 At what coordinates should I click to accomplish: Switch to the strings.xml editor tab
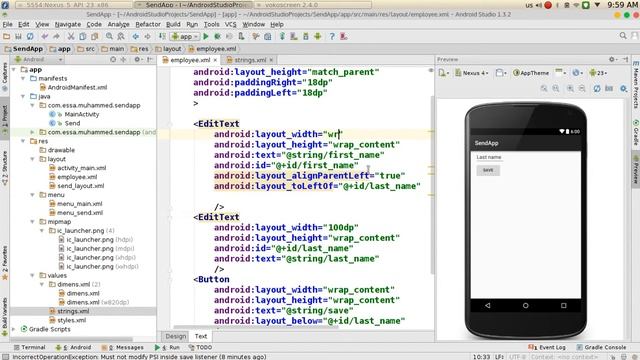250,60
